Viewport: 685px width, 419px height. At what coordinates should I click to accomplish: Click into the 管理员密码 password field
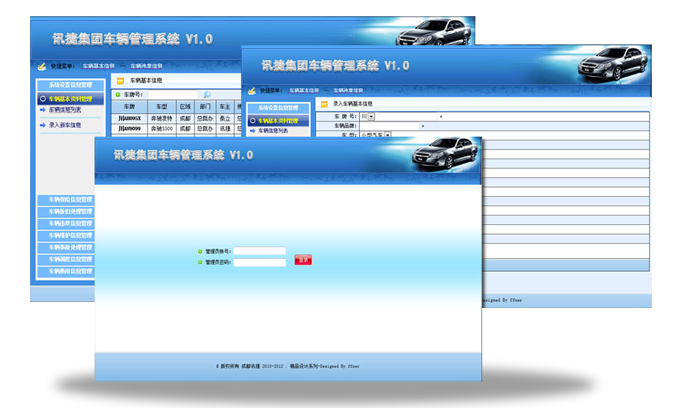(x=259, y=262)
